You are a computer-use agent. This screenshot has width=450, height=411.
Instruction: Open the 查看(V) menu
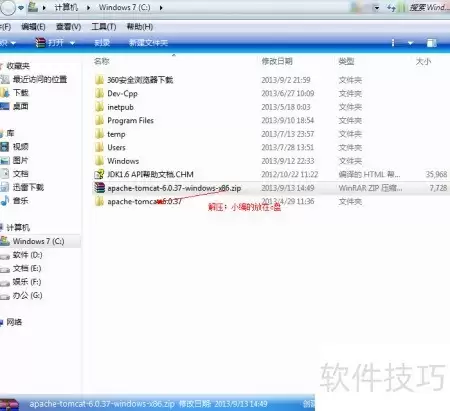69,27
